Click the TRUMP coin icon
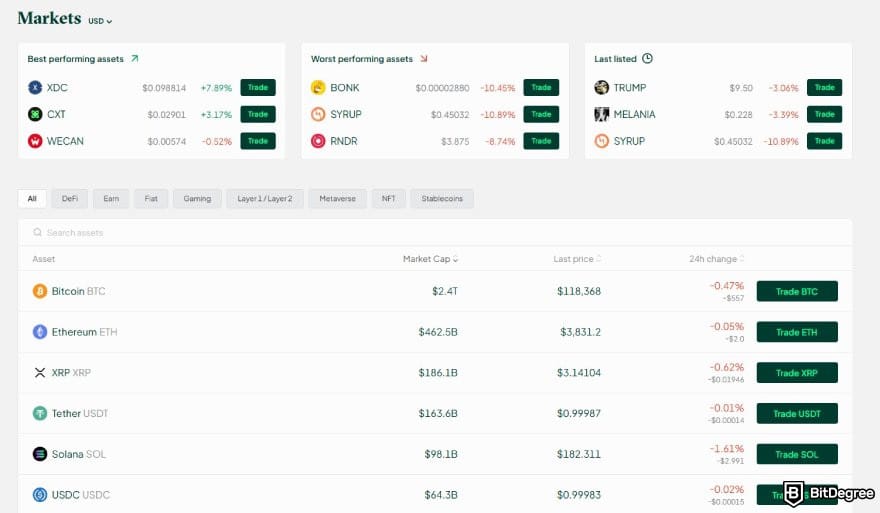880x513 pixels. [602, 88]
